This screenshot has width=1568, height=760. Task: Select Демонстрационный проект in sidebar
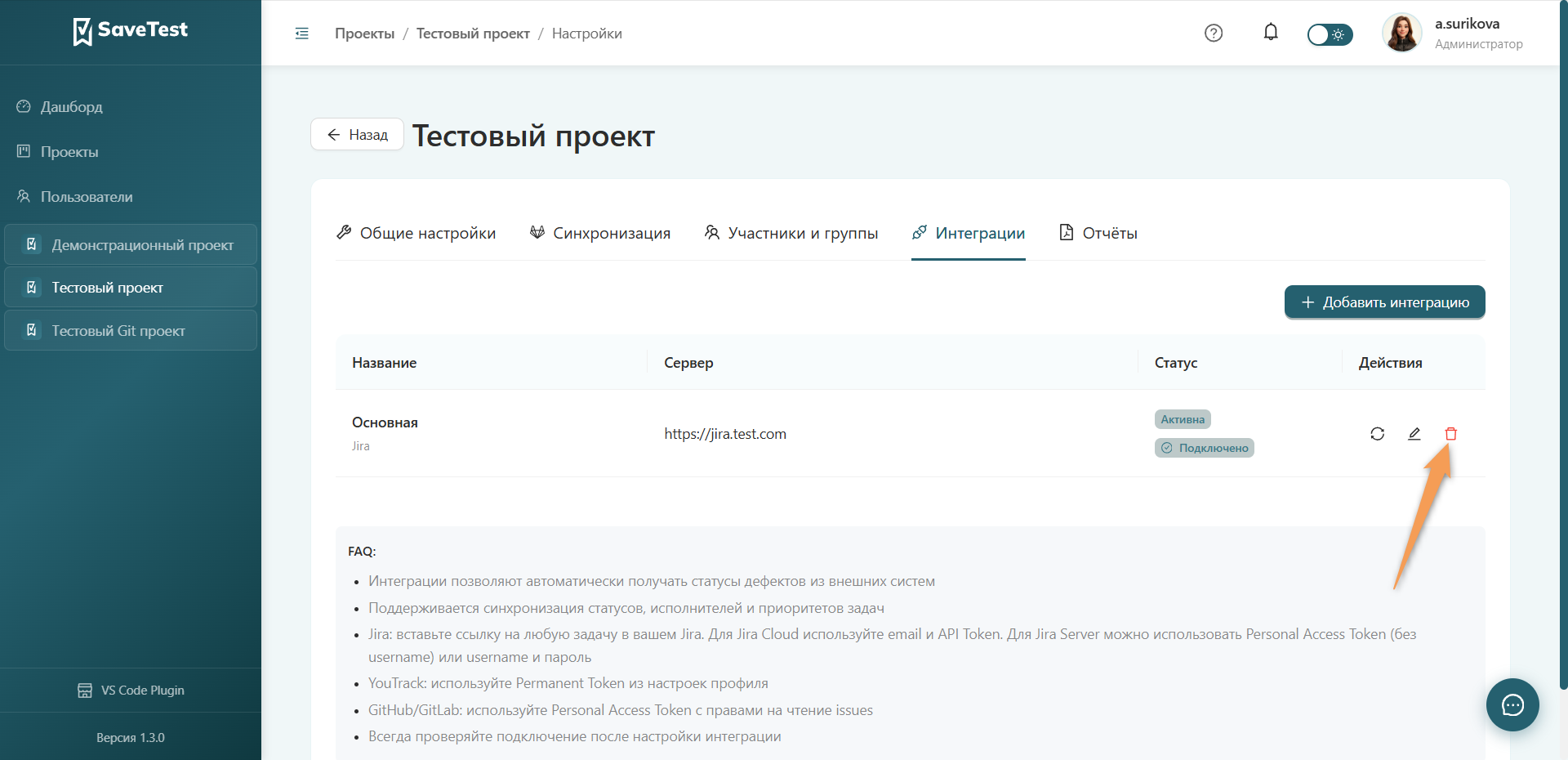[x=131, y=244]
